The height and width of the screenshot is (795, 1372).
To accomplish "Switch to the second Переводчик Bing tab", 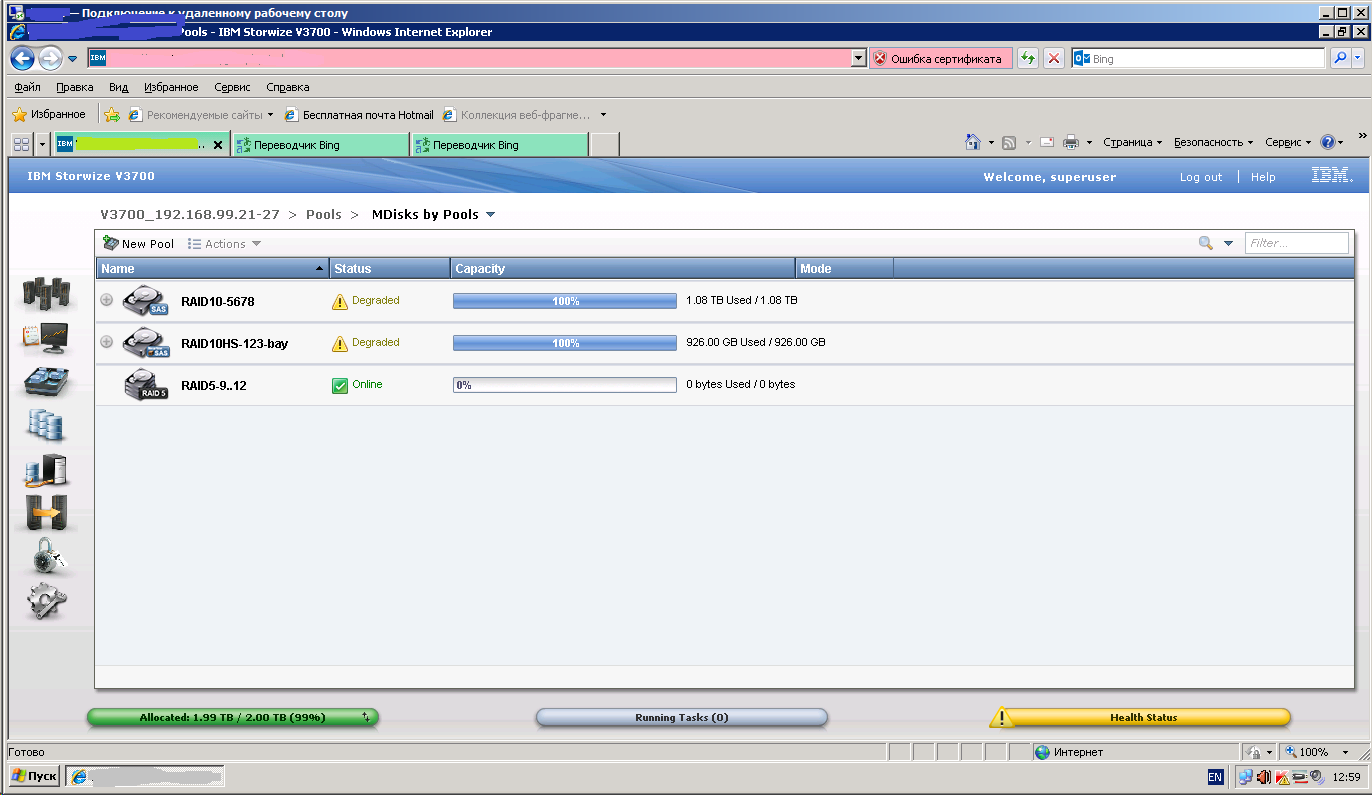I will tap(499, 145).
